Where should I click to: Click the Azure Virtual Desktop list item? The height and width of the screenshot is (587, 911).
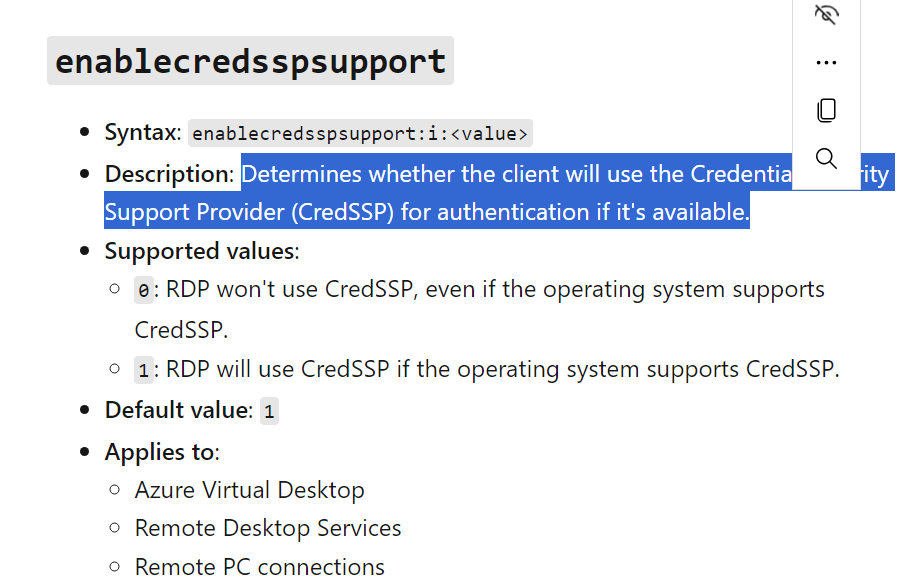[x=249, y=490]
